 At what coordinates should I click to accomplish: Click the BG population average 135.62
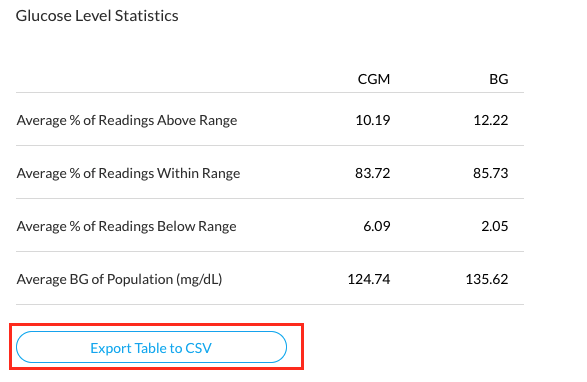(487, 279)
